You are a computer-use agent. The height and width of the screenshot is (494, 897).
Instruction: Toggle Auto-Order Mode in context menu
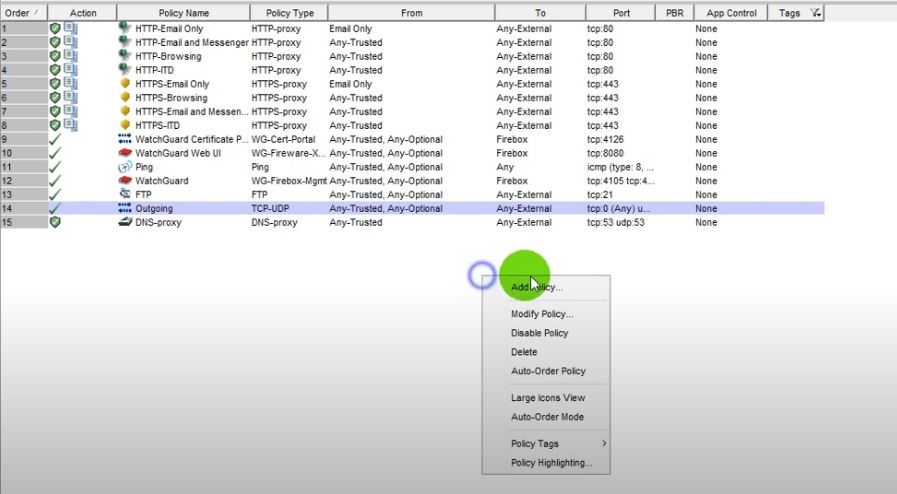click(547, 417)
